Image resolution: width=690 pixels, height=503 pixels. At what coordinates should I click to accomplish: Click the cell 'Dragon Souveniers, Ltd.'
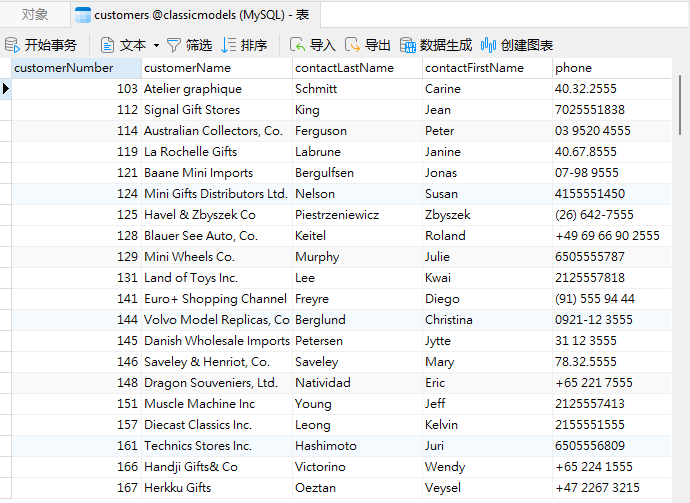[x=217, y=382]
